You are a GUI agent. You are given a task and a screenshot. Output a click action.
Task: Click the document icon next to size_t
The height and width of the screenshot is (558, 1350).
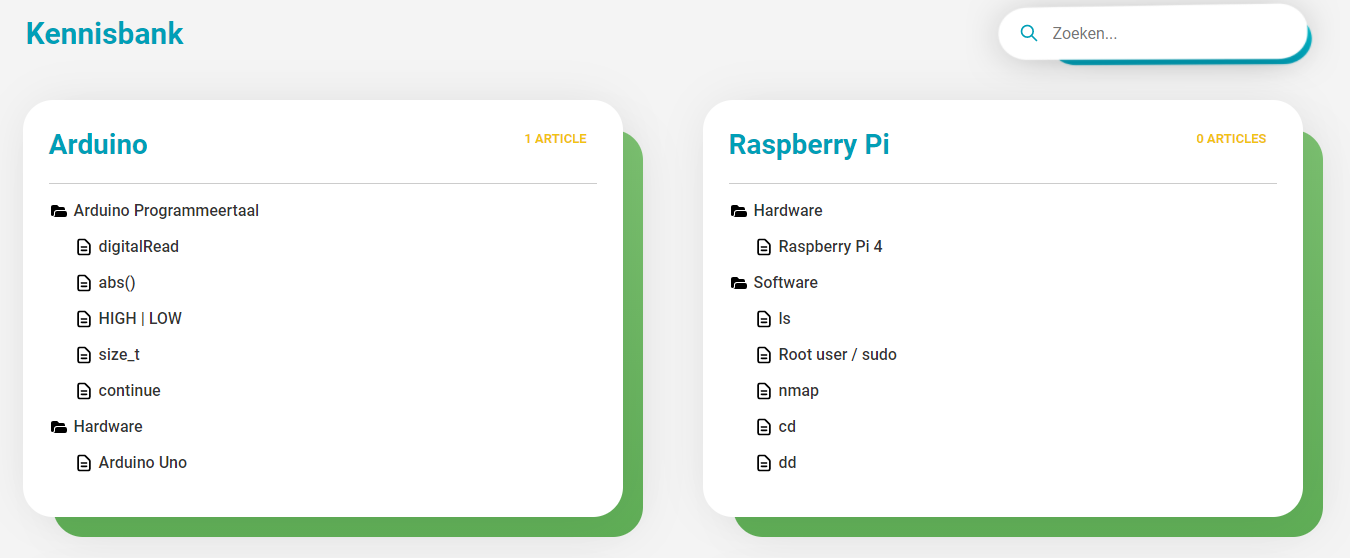84,355
